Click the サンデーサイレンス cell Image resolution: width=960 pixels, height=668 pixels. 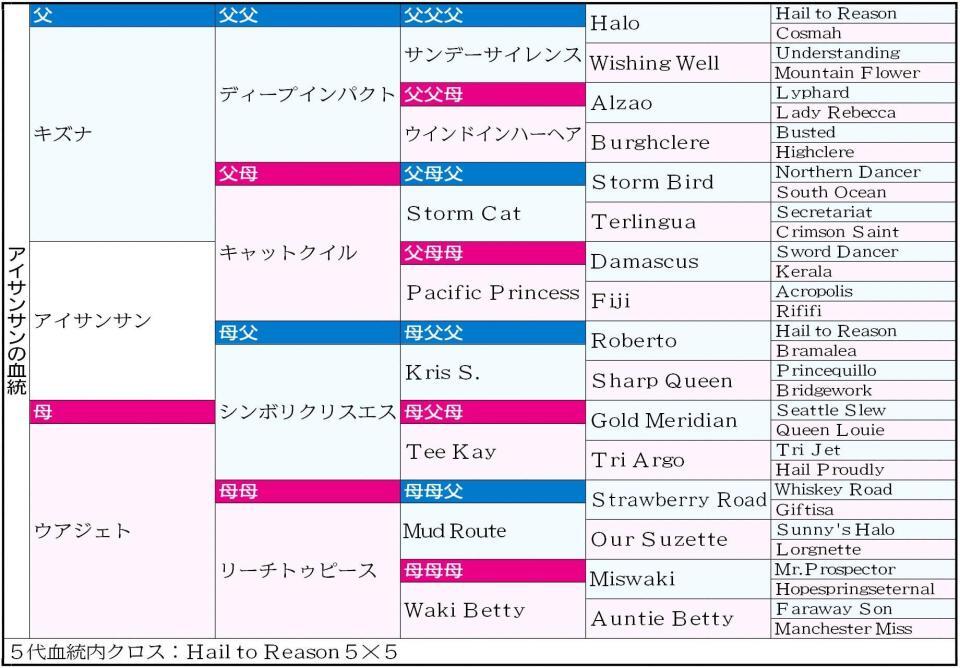point(493,54)
